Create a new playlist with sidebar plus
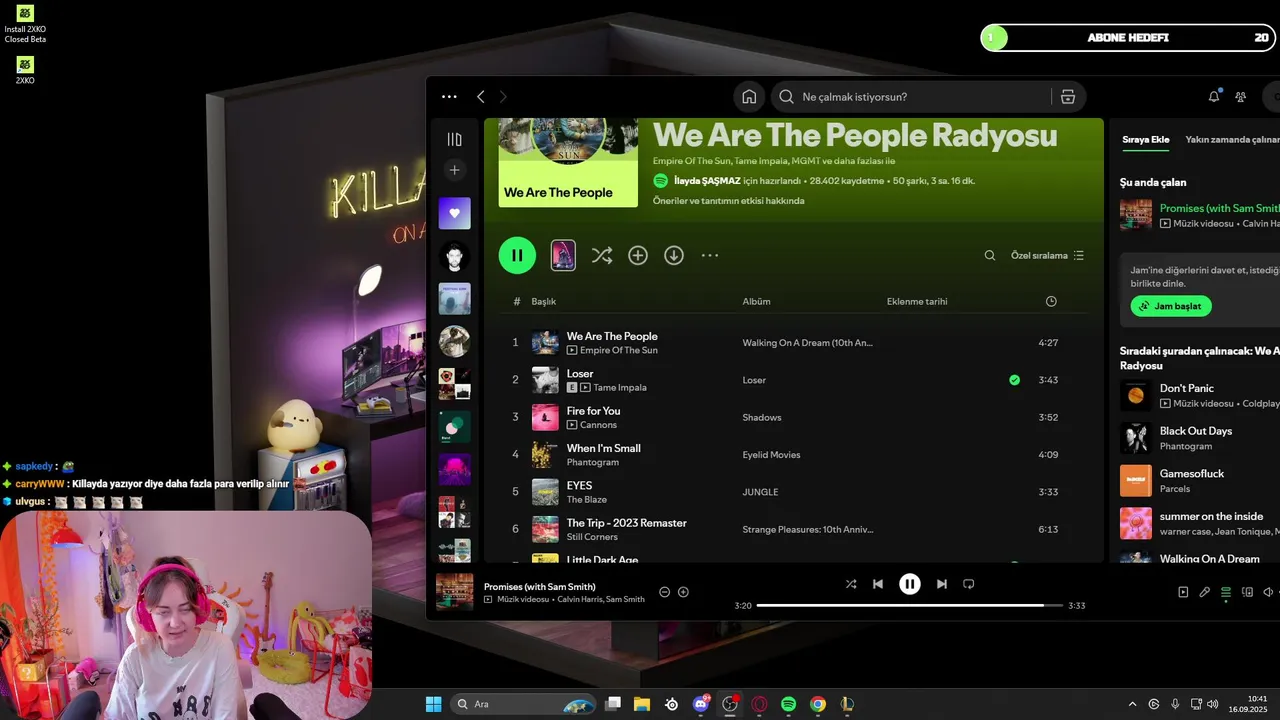 tap(454, 170)
